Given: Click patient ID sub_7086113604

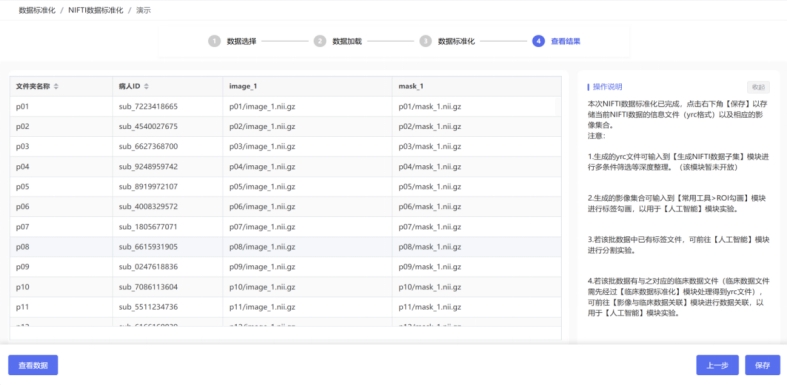Looking at the screenshot, I should coord(148,287).
